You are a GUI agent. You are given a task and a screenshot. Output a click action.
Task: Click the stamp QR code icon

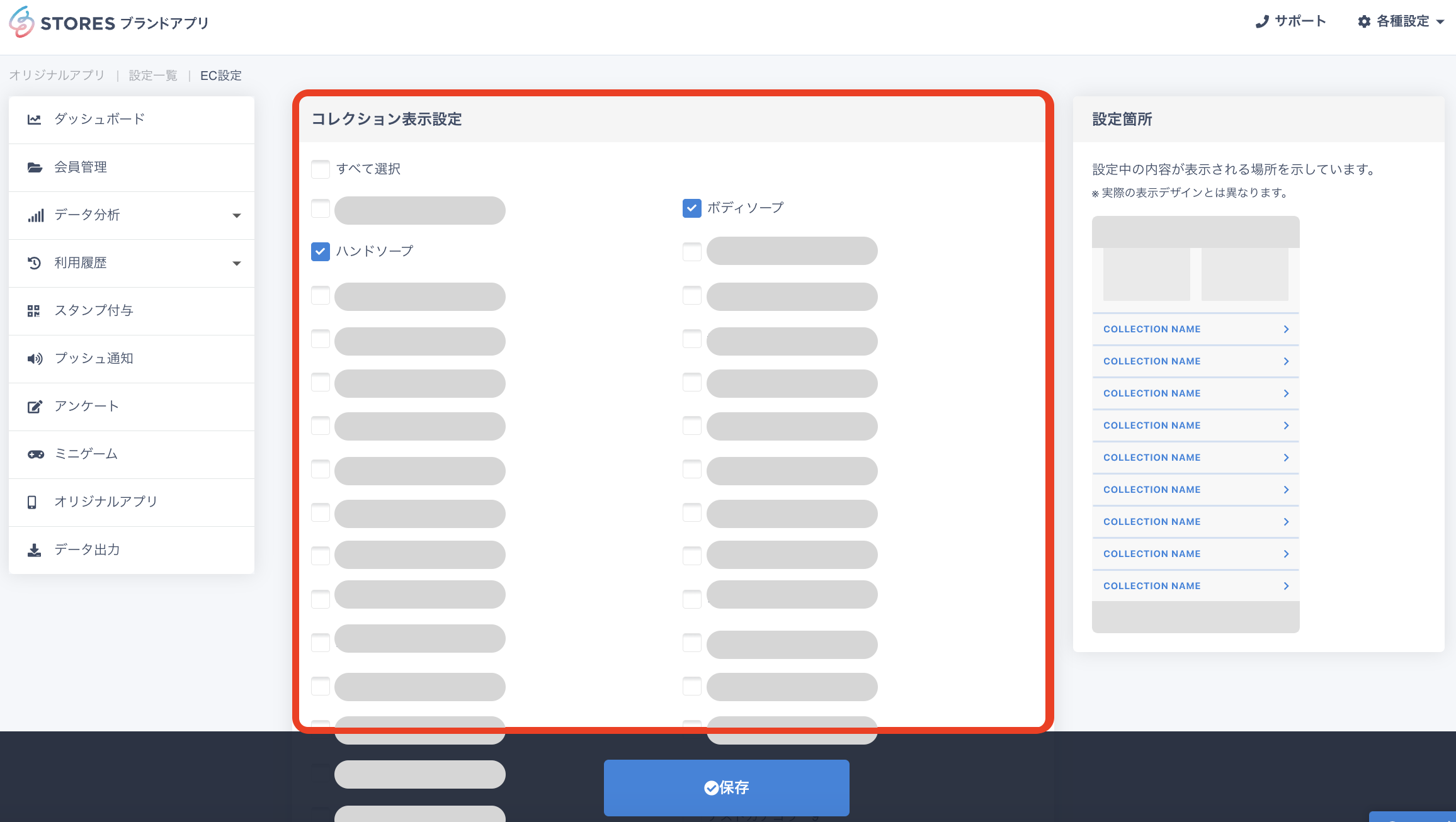34,311
